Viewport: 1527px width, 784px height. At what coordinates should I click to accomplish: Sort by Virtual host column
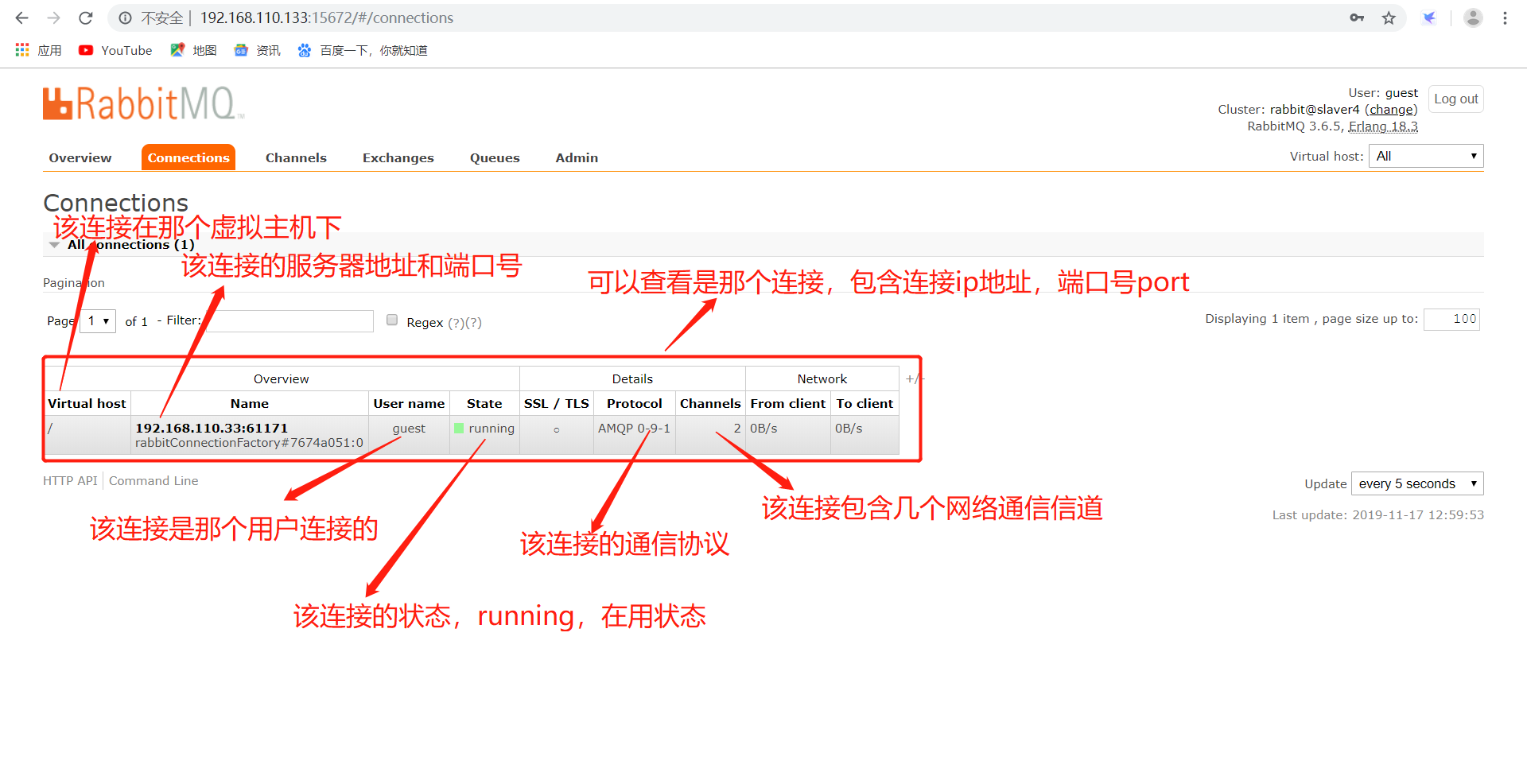[x=87, y=403]
